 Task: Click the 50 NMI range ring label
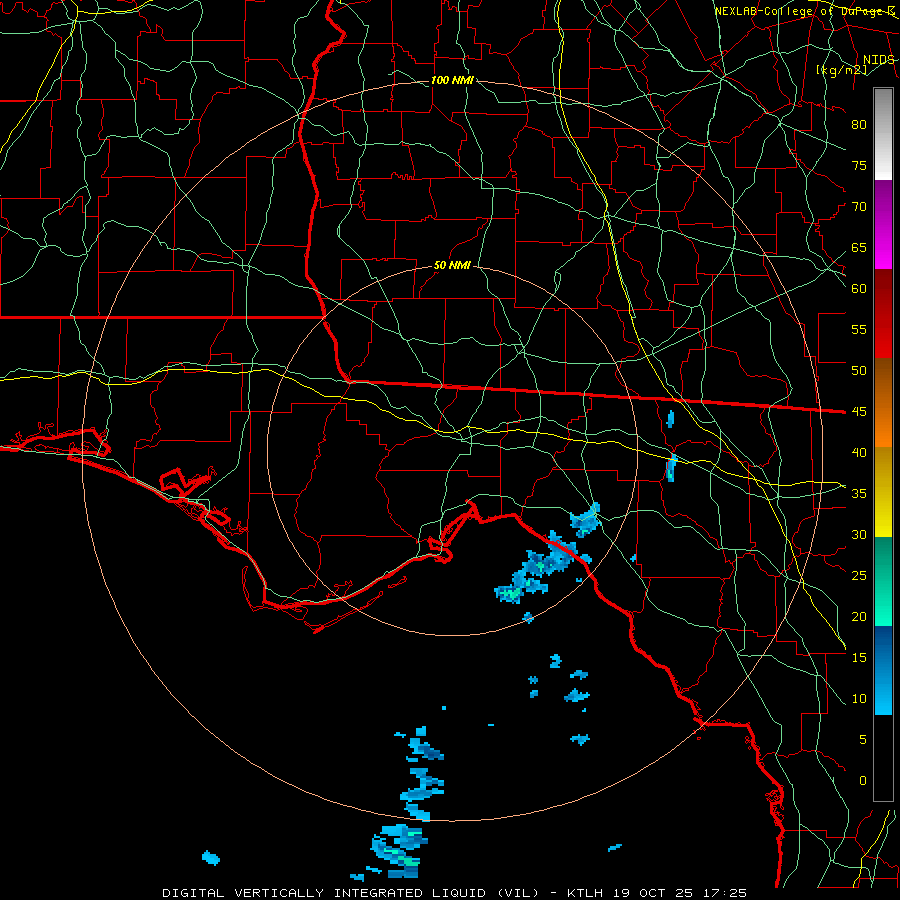452,265
